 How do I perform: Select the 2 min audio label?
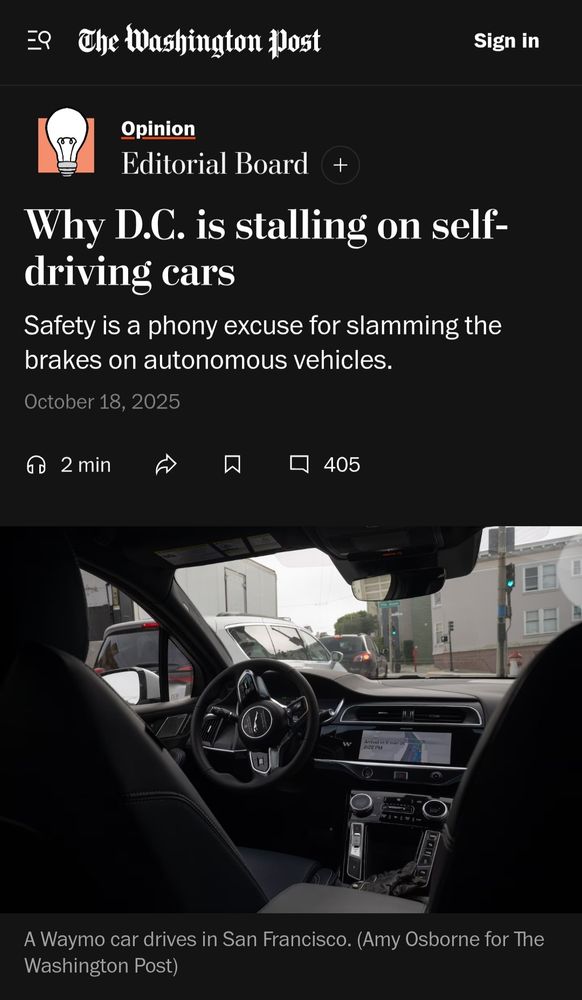pyautogui.click(x=85, y=465)
